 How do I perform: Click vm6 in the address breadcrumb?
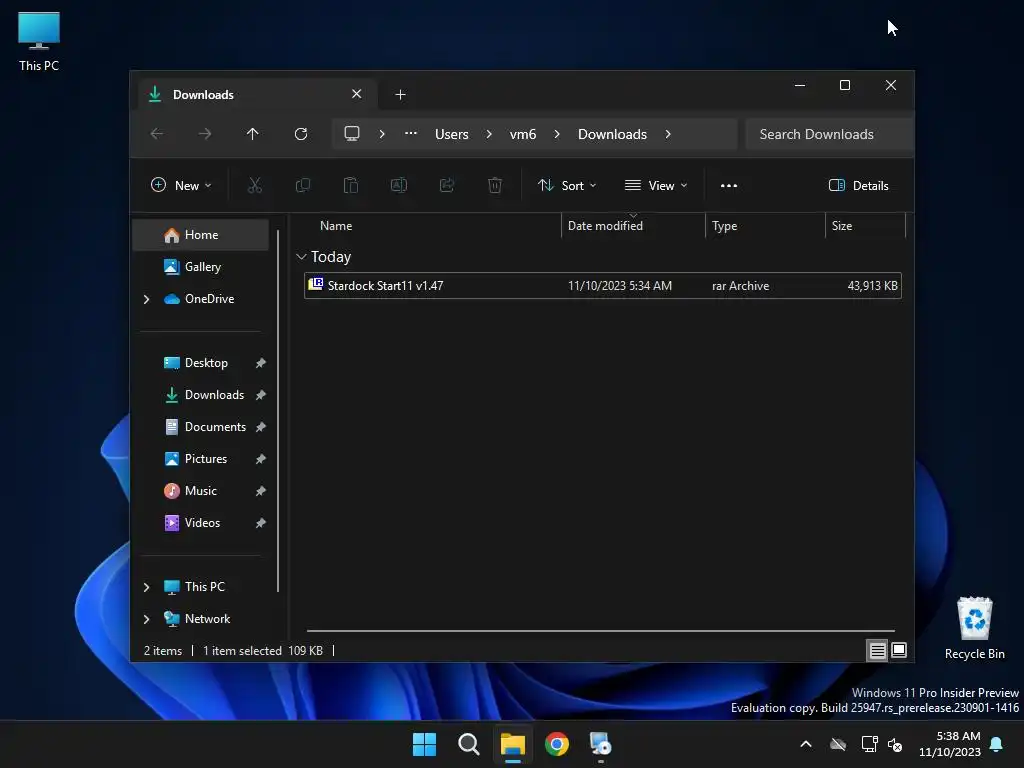point(523,134)
